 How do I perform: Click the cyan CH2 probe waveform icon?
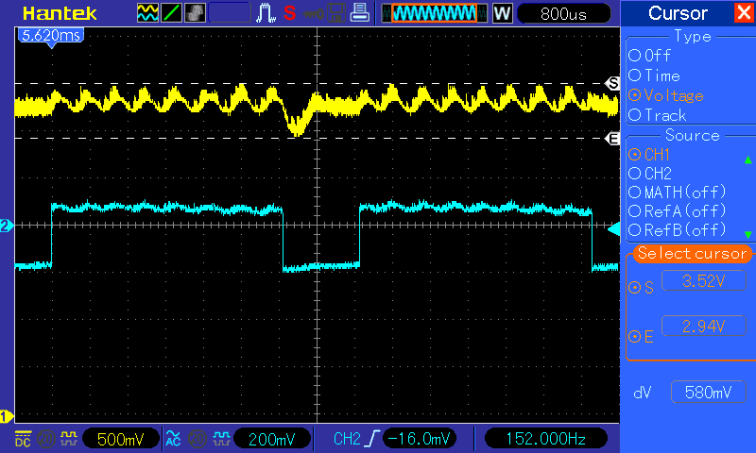coord(221,438)
